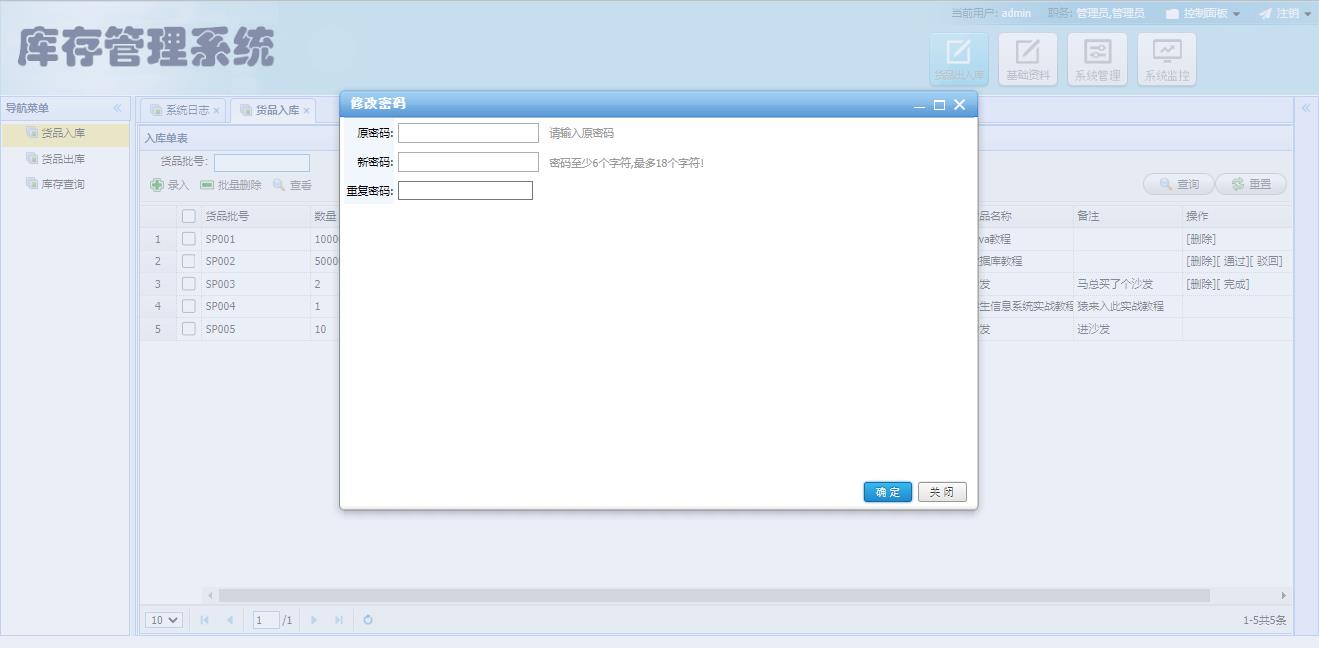Open the 货品出入库 module icon

959,59
